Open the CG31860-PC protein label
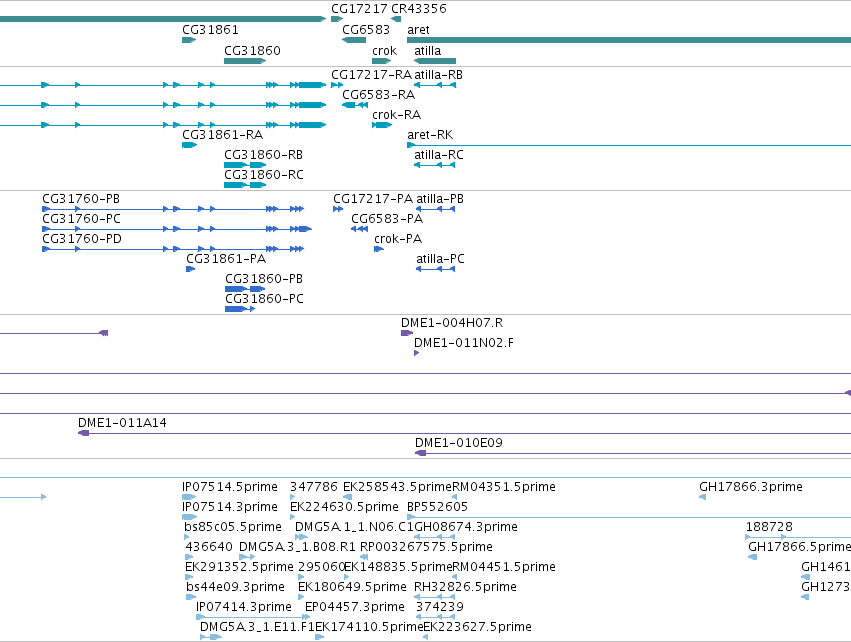This screenshot has height=642, width=851. click(264, 299)
